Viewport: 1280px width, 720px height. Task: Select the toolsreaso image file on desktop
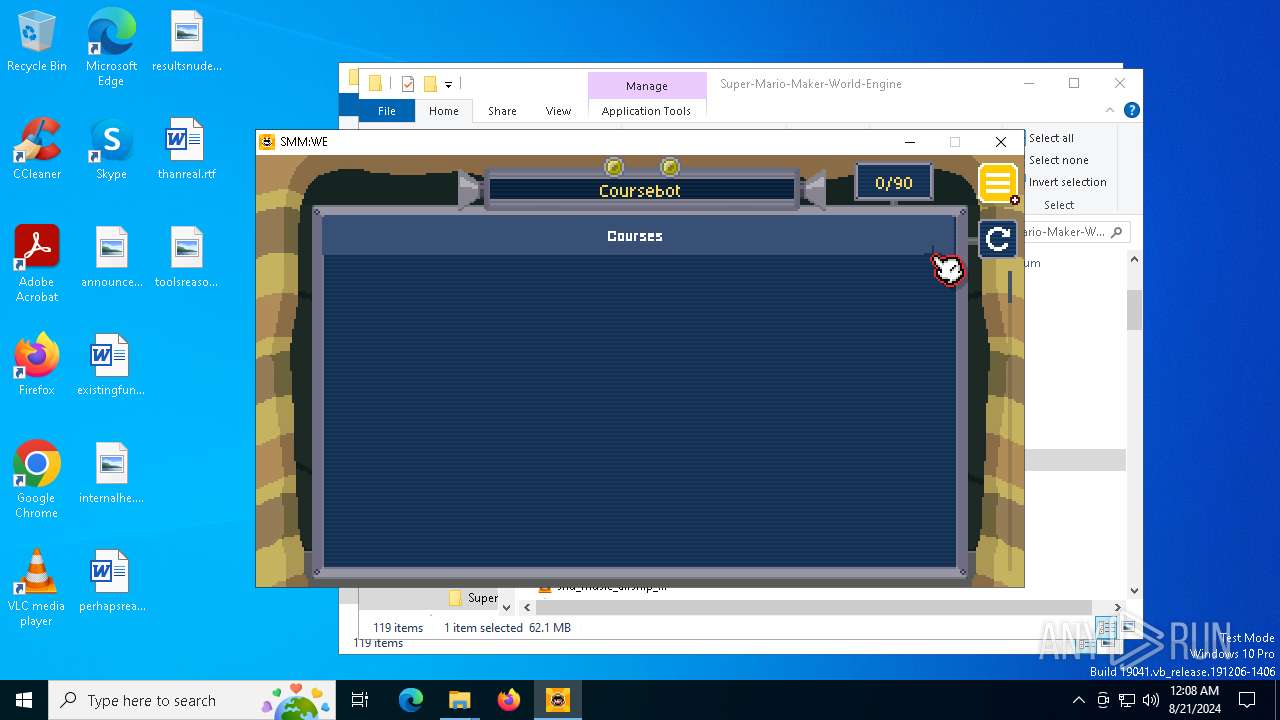tap(187, 257)
